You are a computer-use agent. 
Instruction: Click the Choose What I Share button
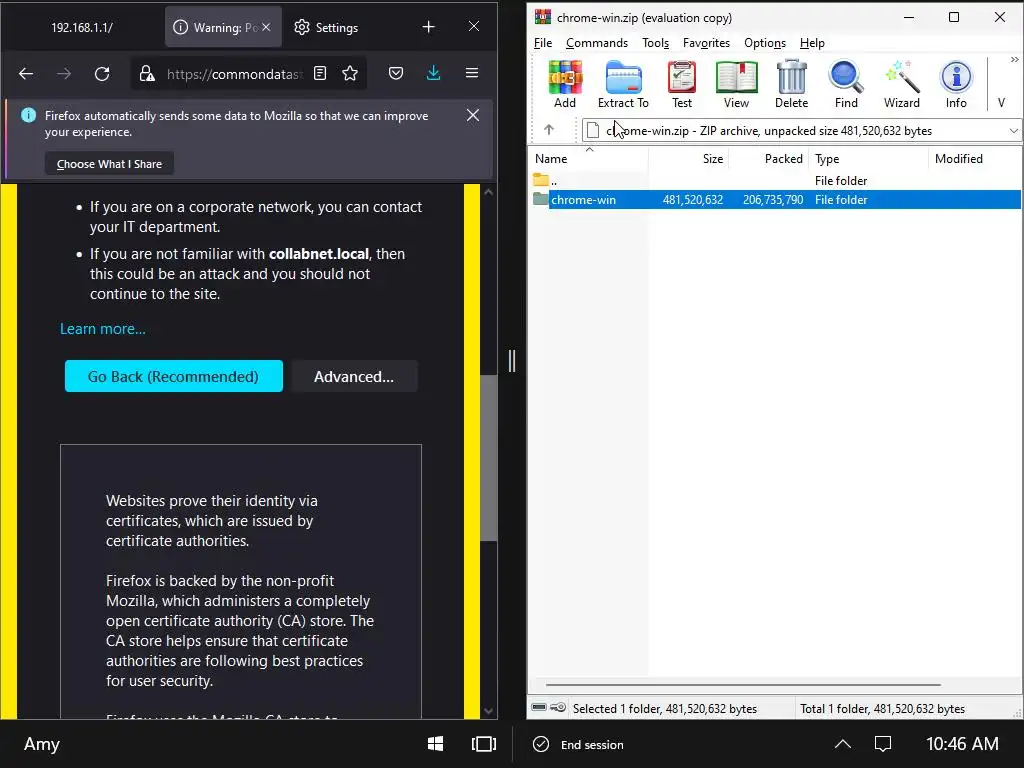pos(109,164)
